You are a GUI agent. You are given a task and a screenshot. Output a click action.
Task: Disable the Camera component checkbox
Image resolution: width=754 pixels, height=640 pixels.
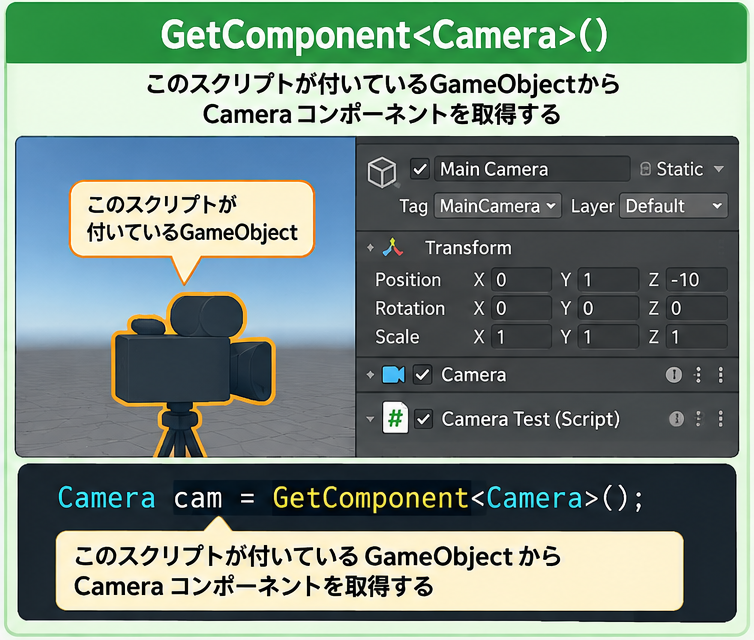pyautogui.click(x=422, y=375)
